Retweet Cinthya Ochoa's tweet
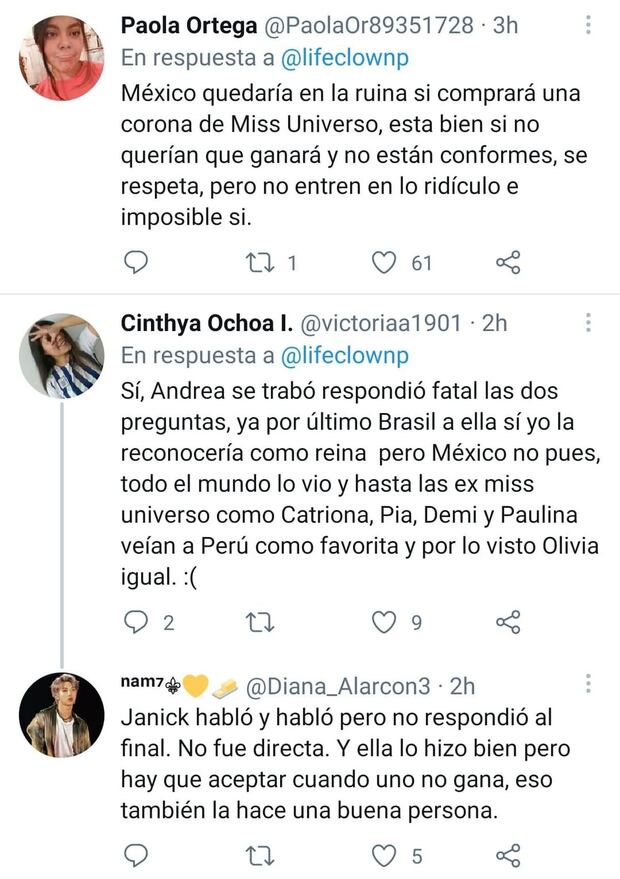 [259, 622]
